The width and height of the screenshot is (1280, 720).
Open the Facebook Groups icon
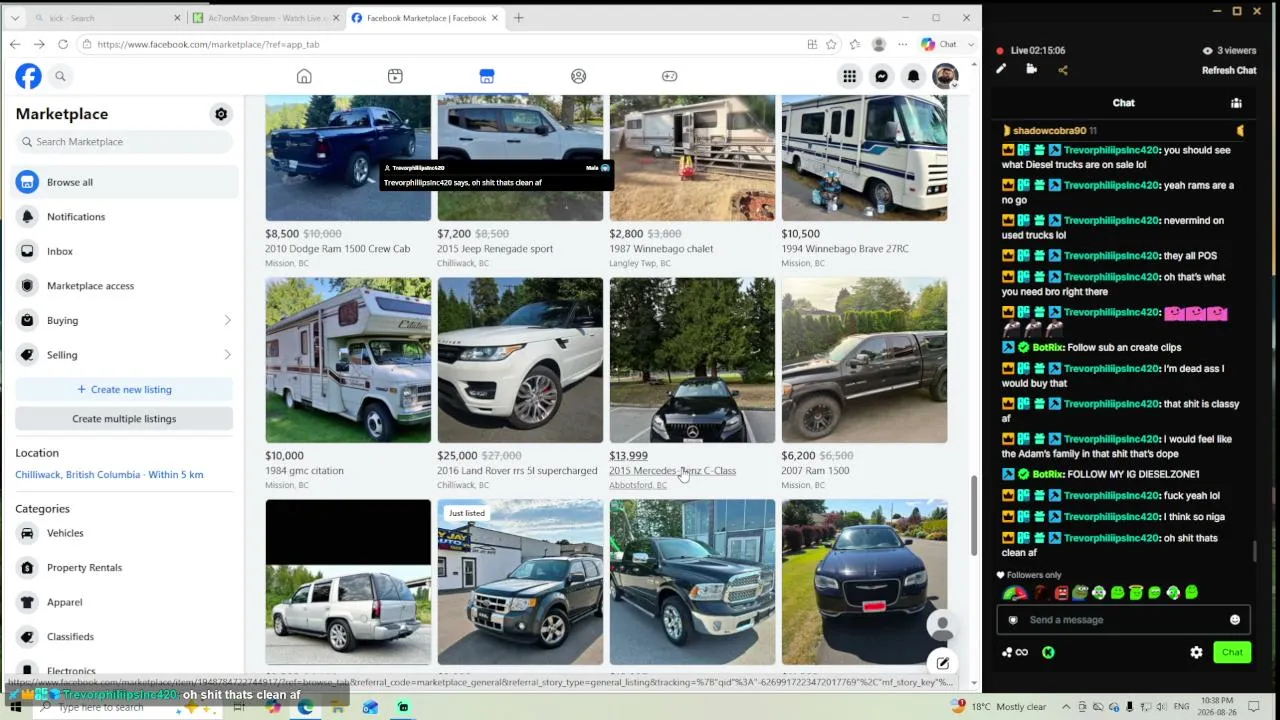(578, 77)
